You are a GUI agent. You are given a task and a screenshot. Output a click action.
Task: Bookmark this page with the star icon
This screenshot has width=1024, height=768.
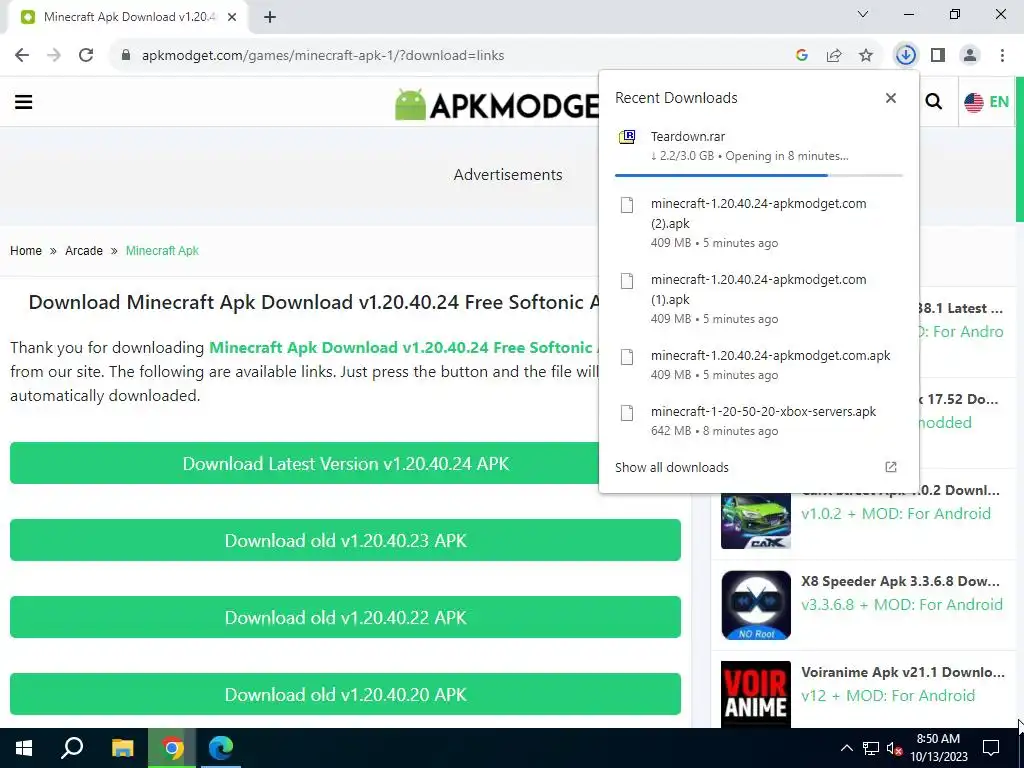point(866,56)
